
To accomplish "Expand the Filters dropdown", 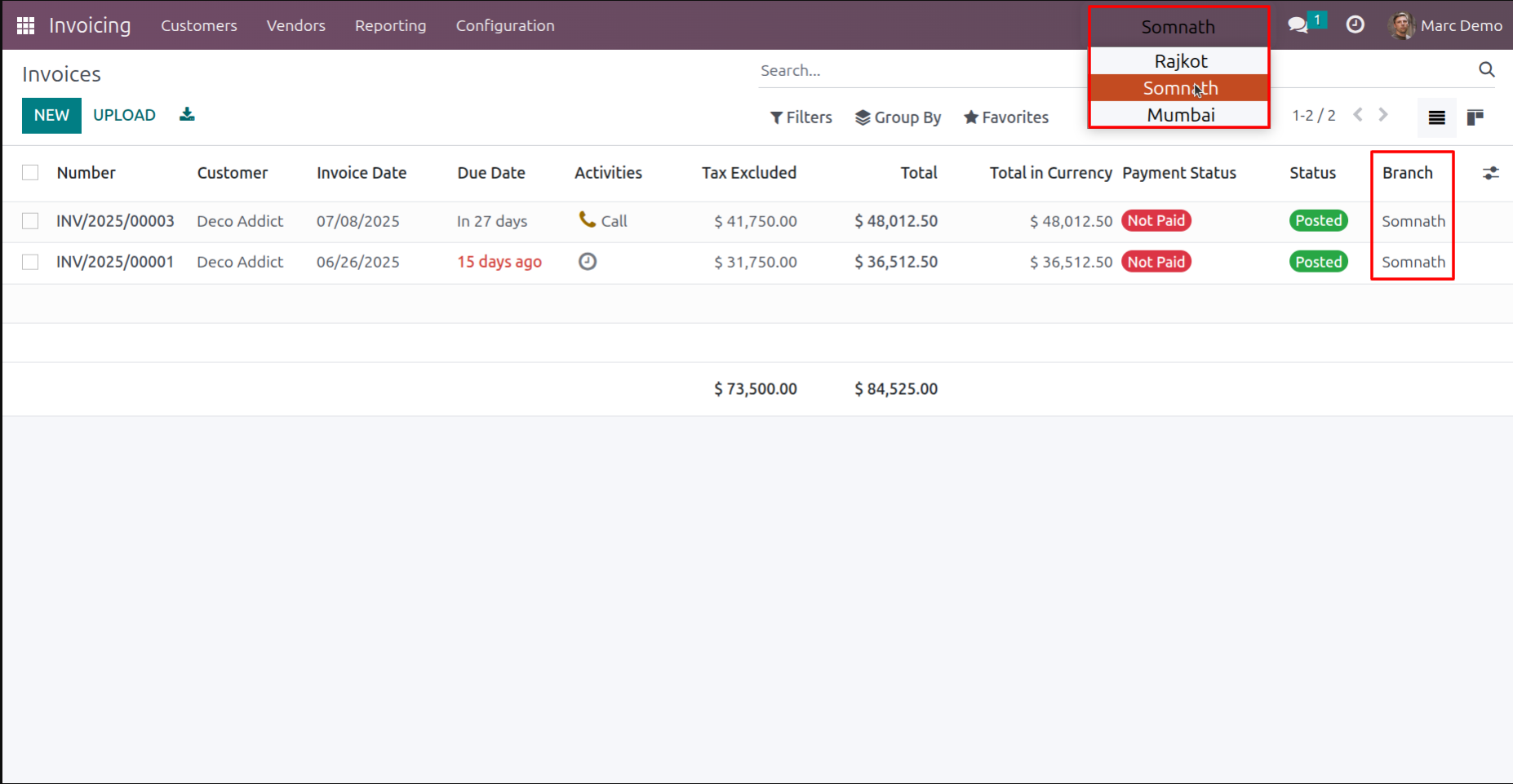I will pyautogui.click(x=801, y=117).
